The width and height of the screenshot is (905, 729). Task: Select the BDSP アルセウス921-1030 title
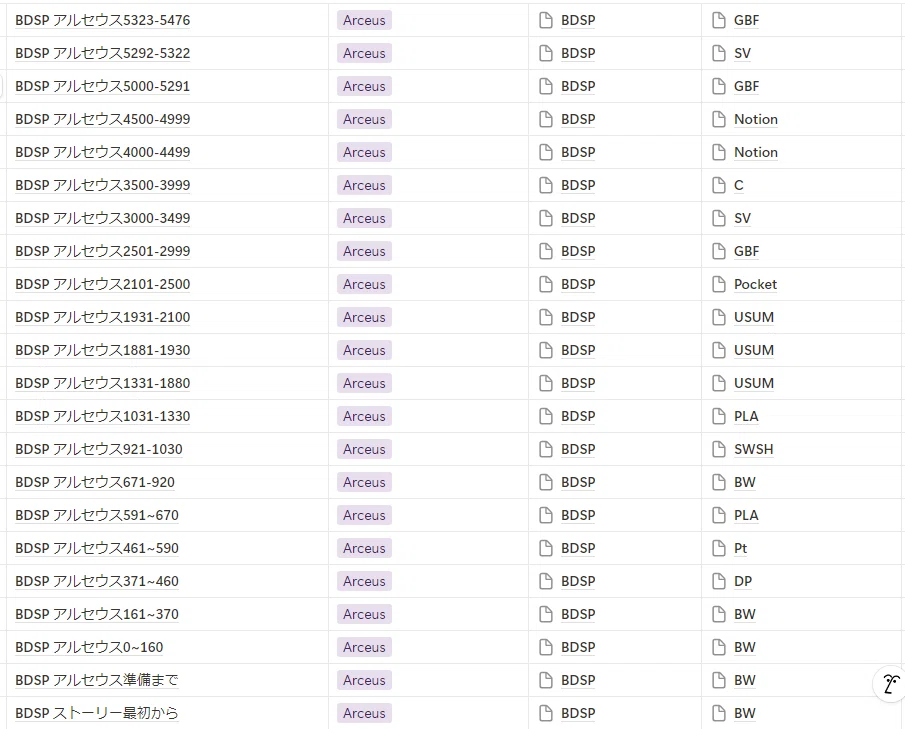tap(99, 449)
